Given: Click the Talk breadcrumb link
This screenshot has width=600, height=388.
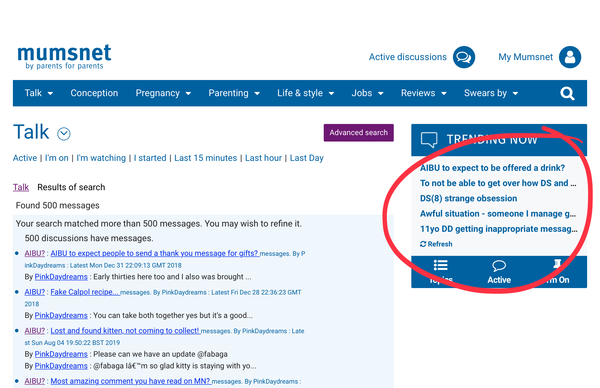Looking at the screenshot, I should (x=21, y=187).
